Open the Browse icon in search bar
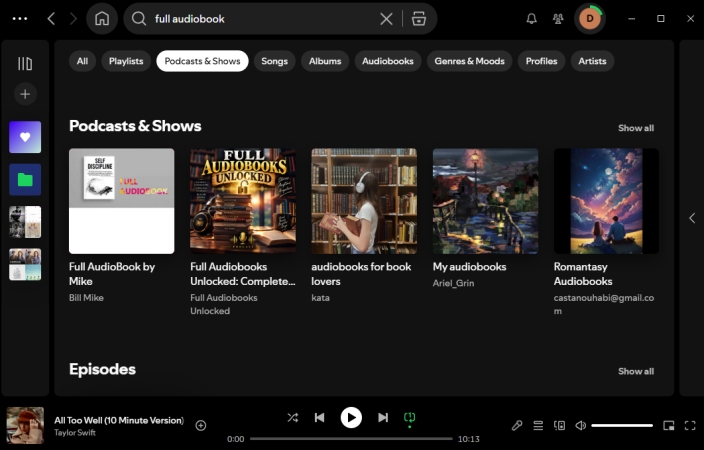 tap(418, 18)
